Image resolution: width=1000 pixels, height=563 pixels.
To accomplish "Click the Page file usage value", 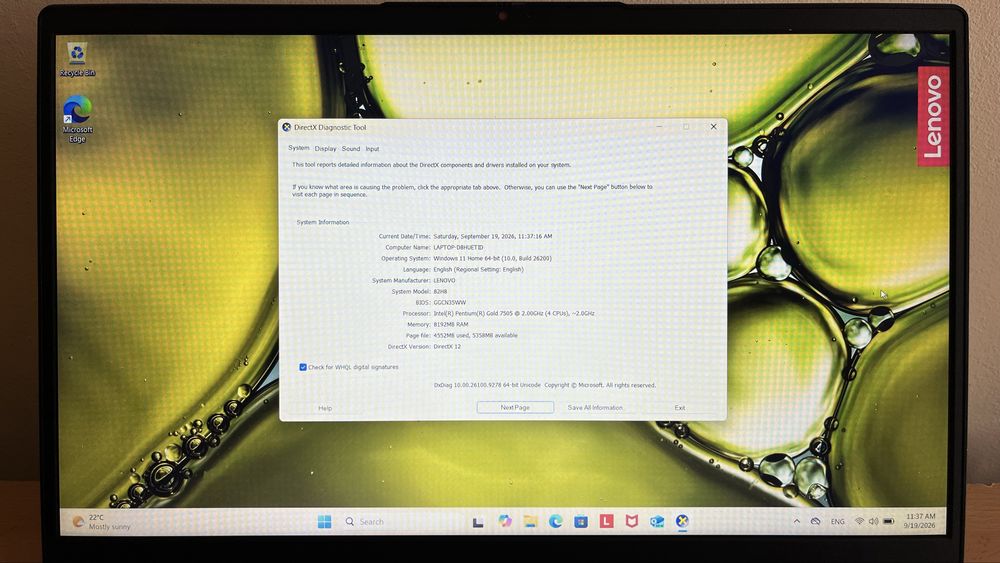I will (475, 335).
